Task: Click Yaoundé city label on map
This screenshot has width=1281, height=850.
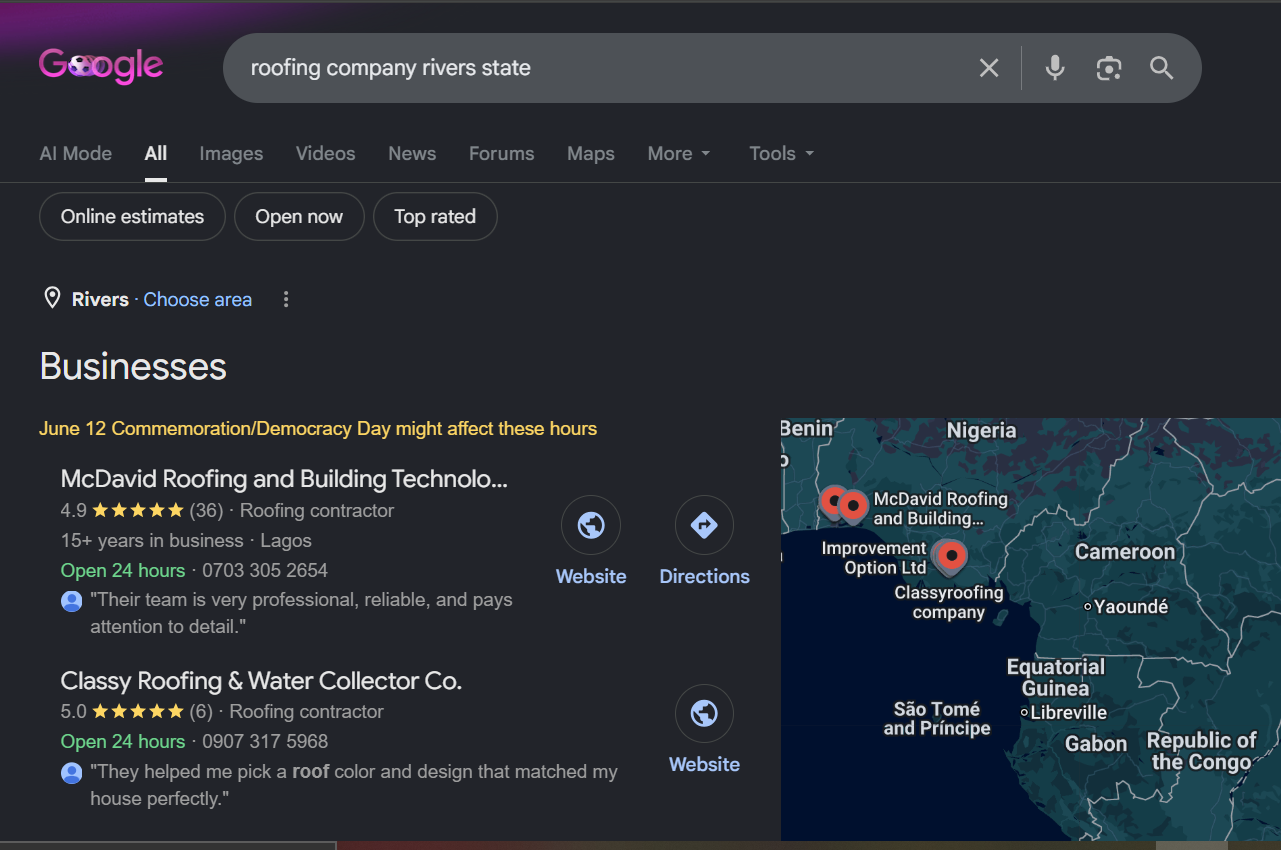Action: click(x=1131, y=606)
